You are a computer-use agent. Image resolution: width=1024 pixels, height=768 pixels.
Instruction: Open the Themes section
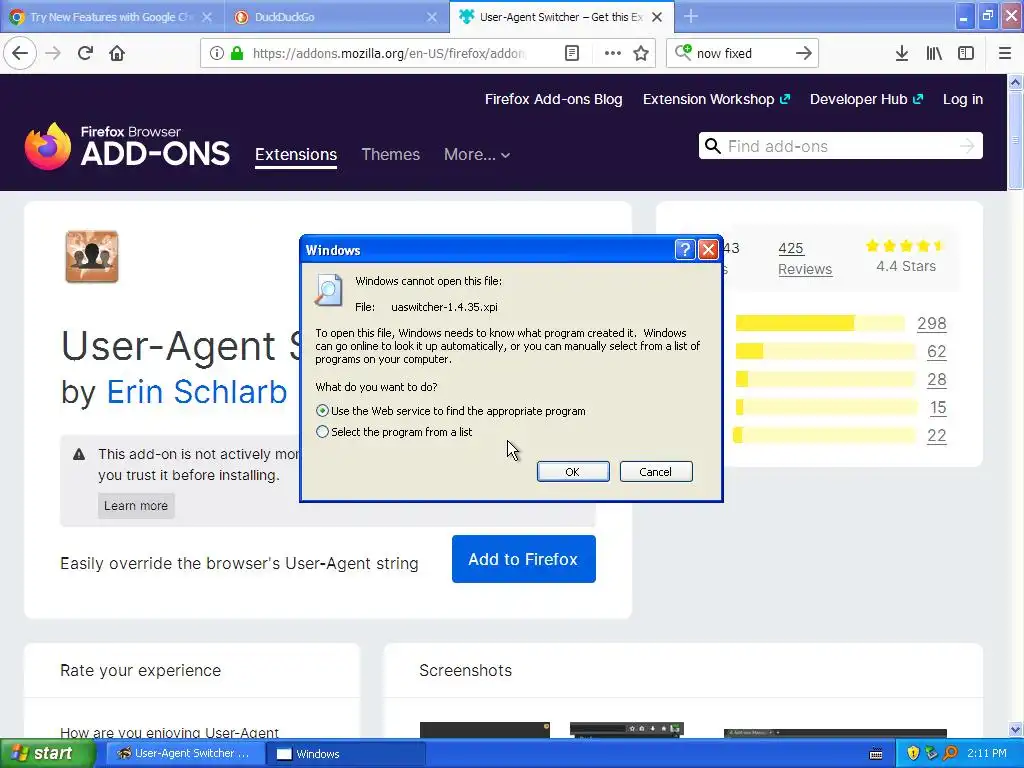point(391,155)
